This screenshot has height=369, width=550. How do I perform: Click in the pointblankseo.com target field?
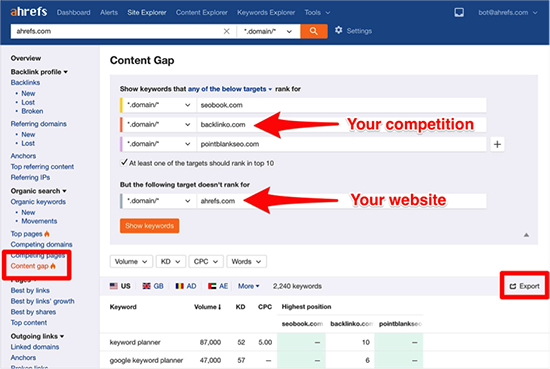click(x=342, y=144)
